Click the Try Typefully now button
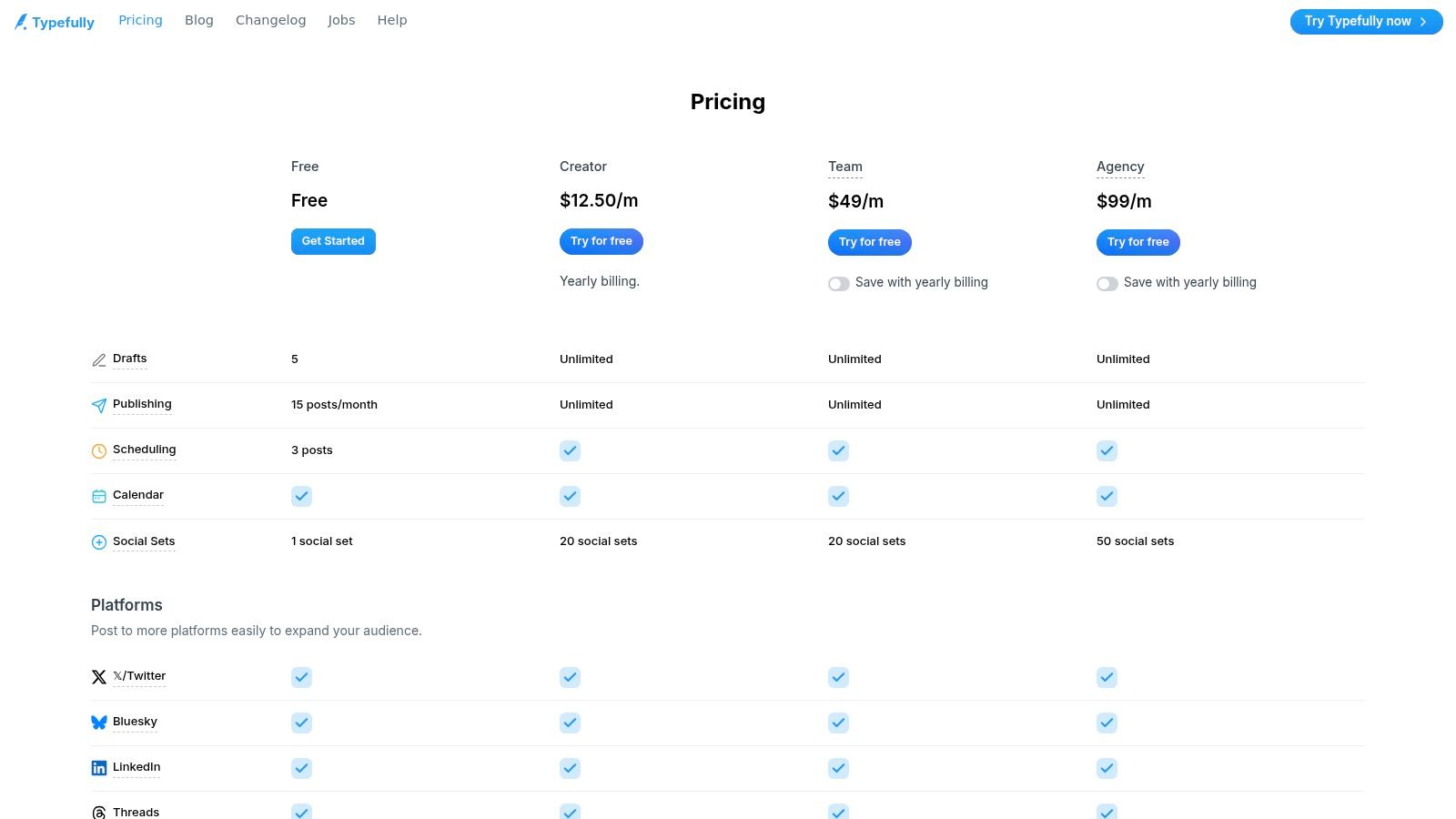Screen dimensions: 1456x819 tap(1365, 21)
